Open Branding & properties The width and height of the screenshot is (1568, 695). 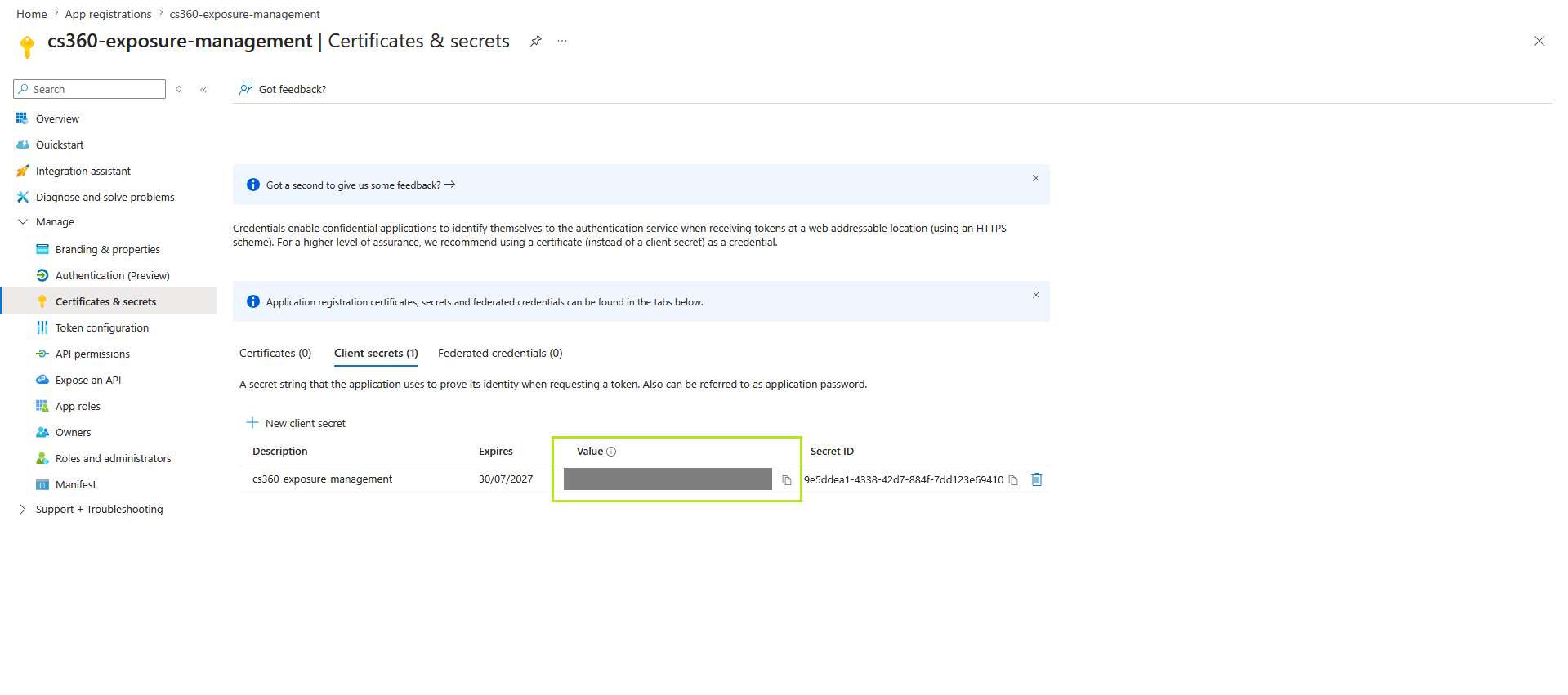[x=109, y=249]
